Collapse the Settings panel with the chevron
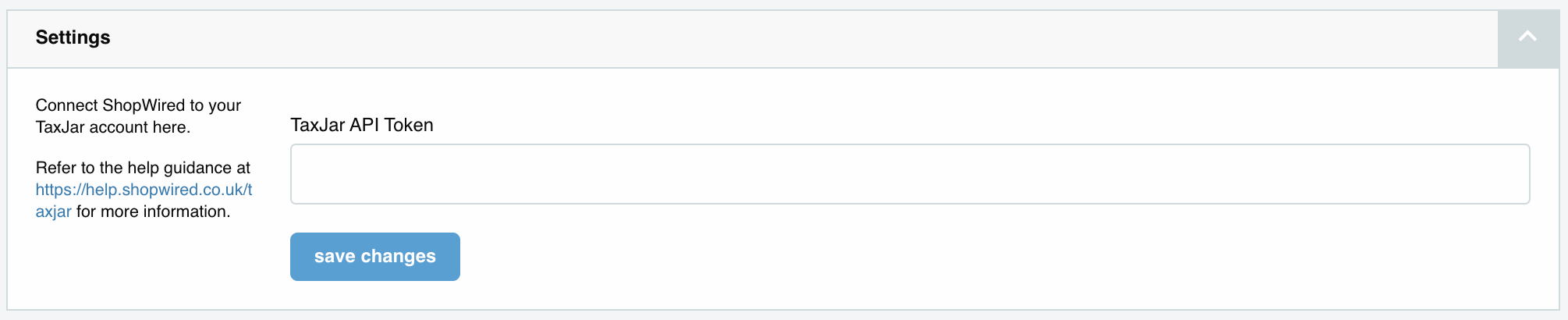 (1527, 37)
